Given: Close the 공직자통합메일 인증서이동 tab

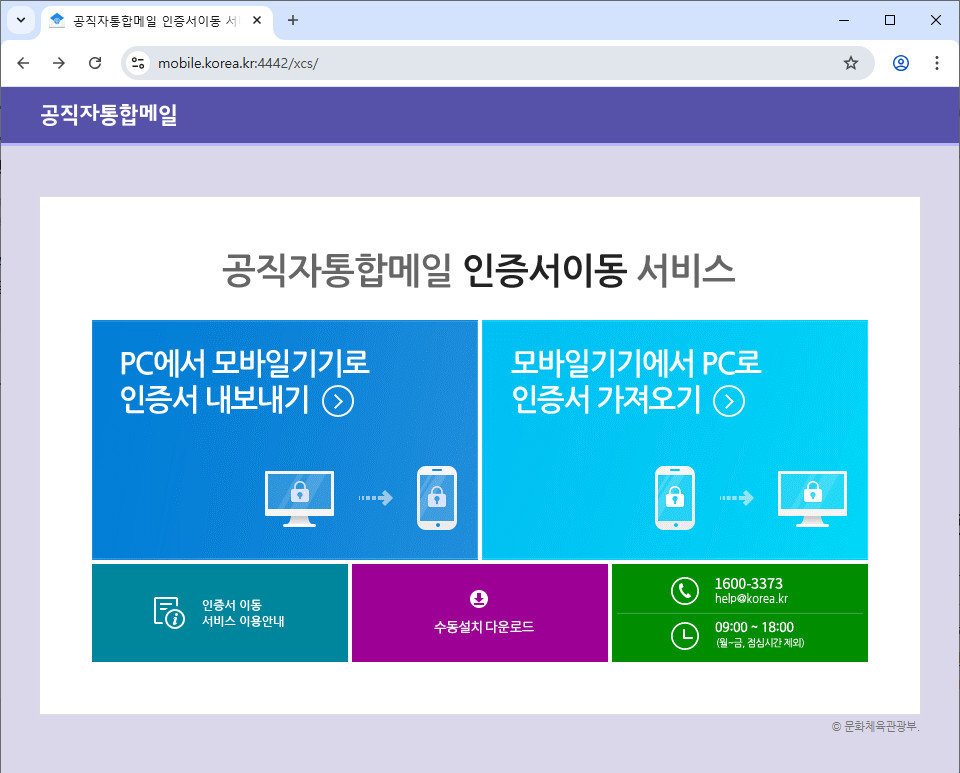Looking at the screenshot, I should pyautogui.click(x=257, y=20).
